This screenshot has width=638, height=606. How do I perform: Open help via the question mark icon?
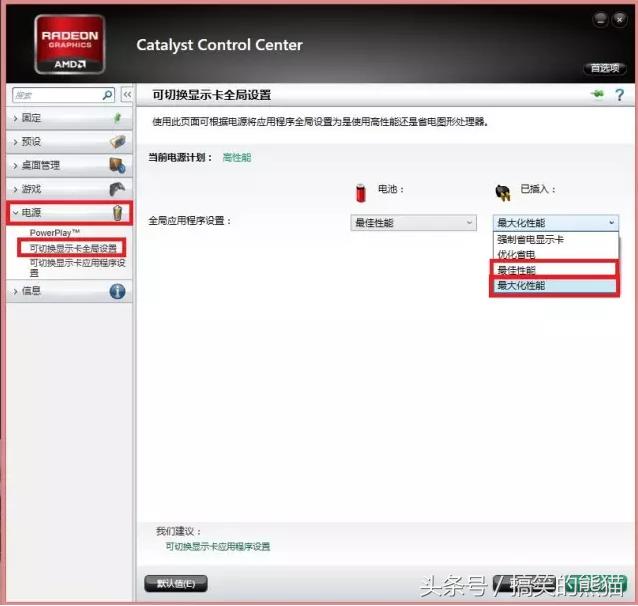coord(619,95)
